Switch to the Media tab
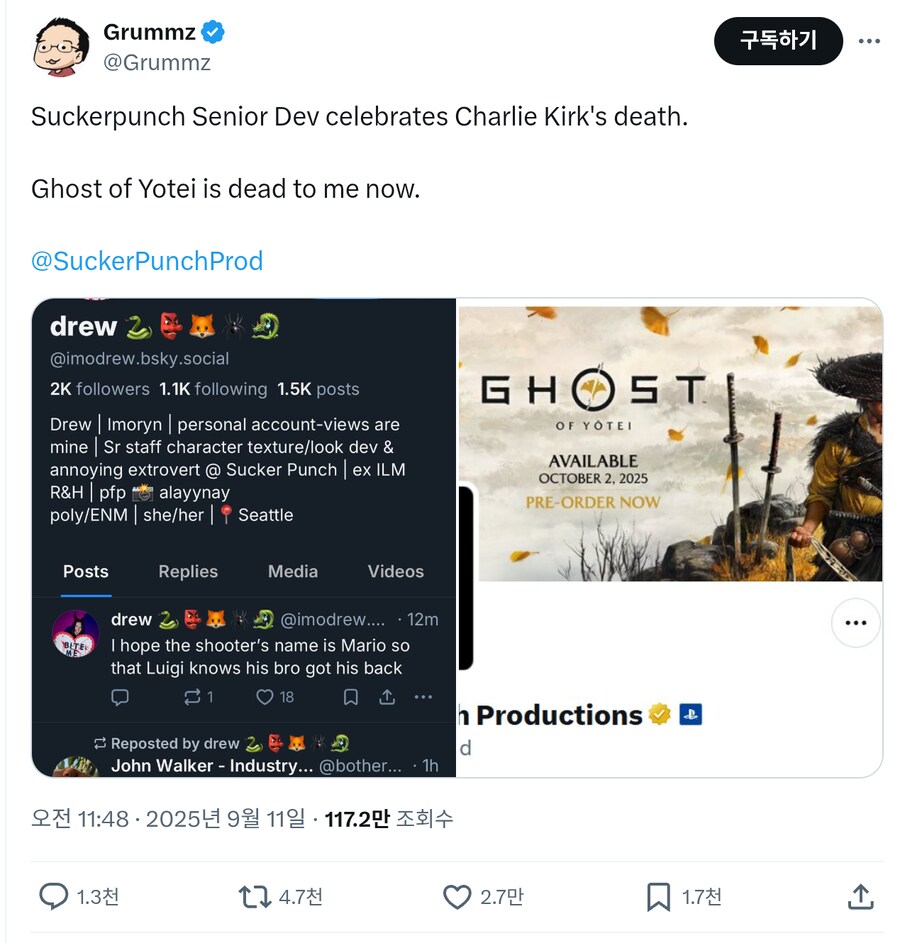 click(293, 571)
